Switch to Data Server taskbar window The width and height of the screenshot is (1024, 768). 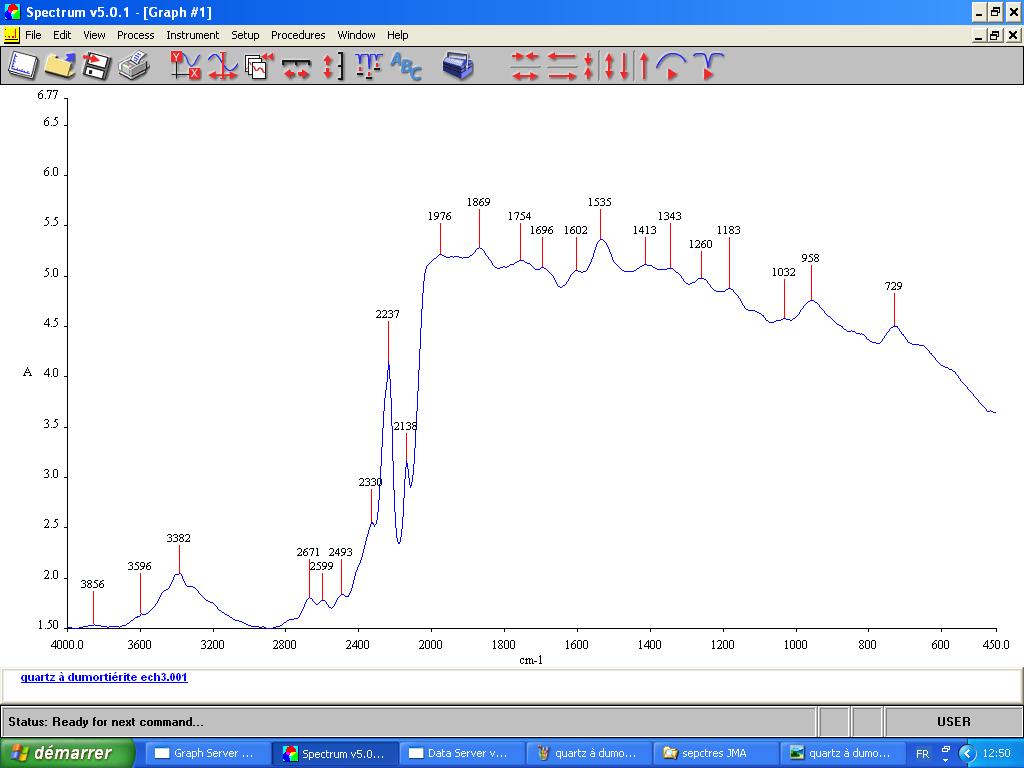462,753
